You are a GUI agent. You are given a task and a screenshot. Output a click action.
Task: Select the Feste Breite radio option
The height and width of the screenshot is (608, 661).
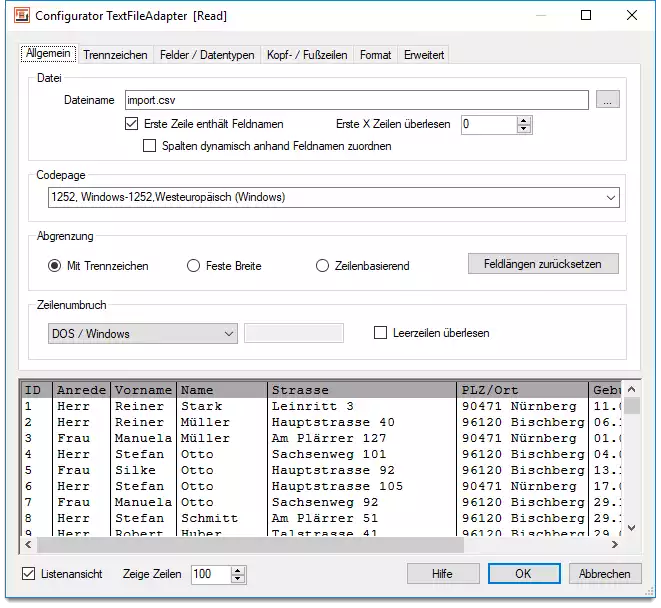click(x=194, y=266)
